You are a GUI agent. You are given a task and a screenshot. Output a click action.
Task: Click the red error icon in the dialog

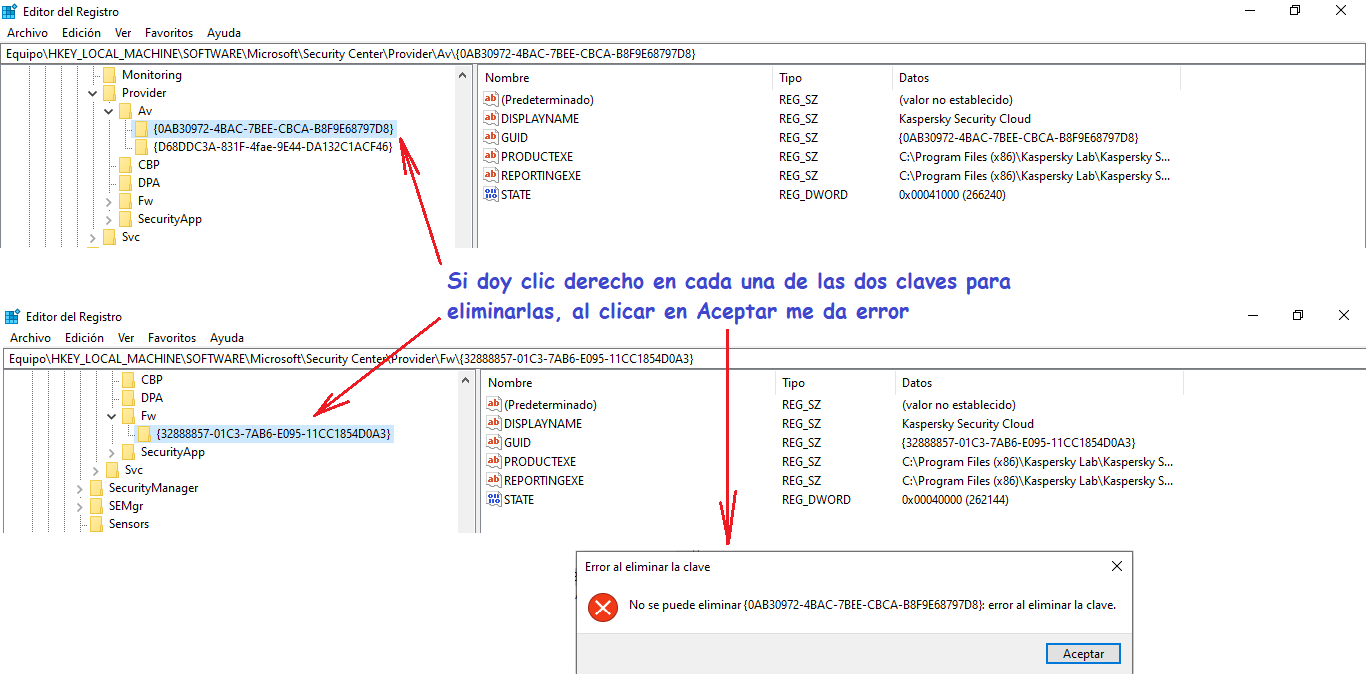click(x=603, y=606)
